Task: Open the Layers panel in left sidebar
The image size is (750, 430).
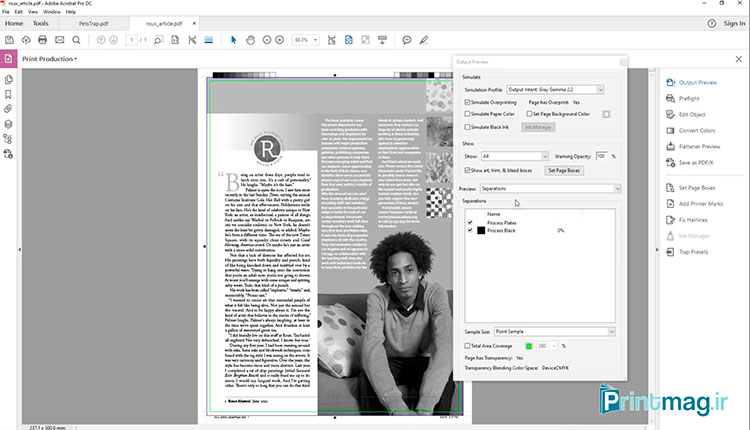Action: point(8,124)
